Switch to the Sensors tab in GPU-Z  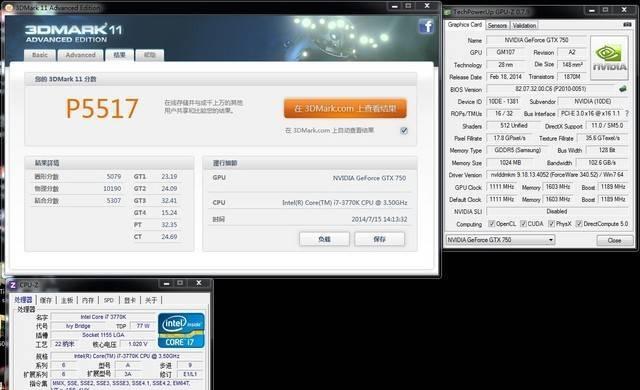click(497, 25)
